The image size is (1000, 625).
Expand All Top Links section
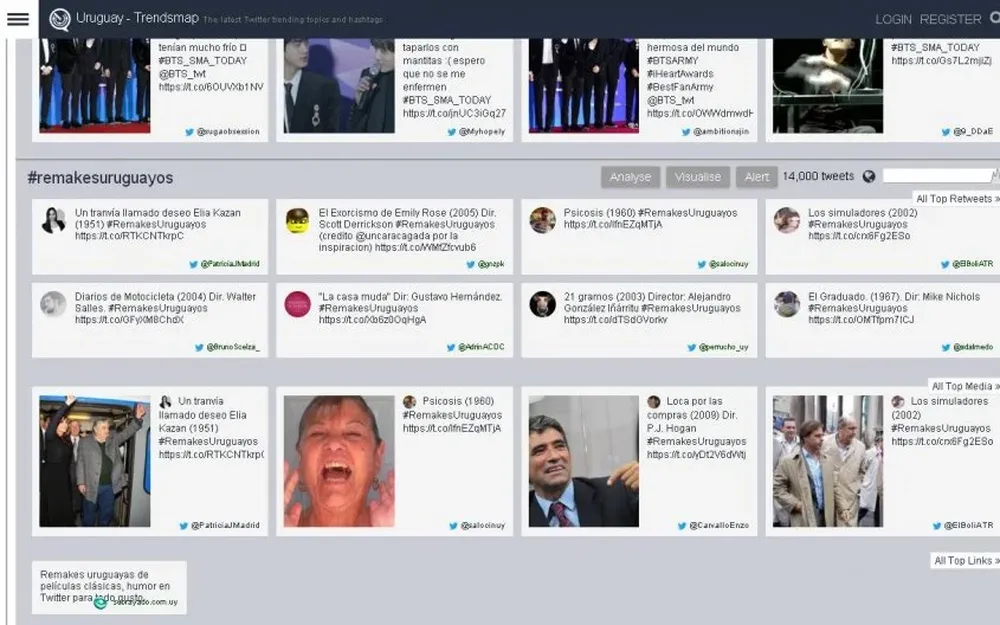965,561
